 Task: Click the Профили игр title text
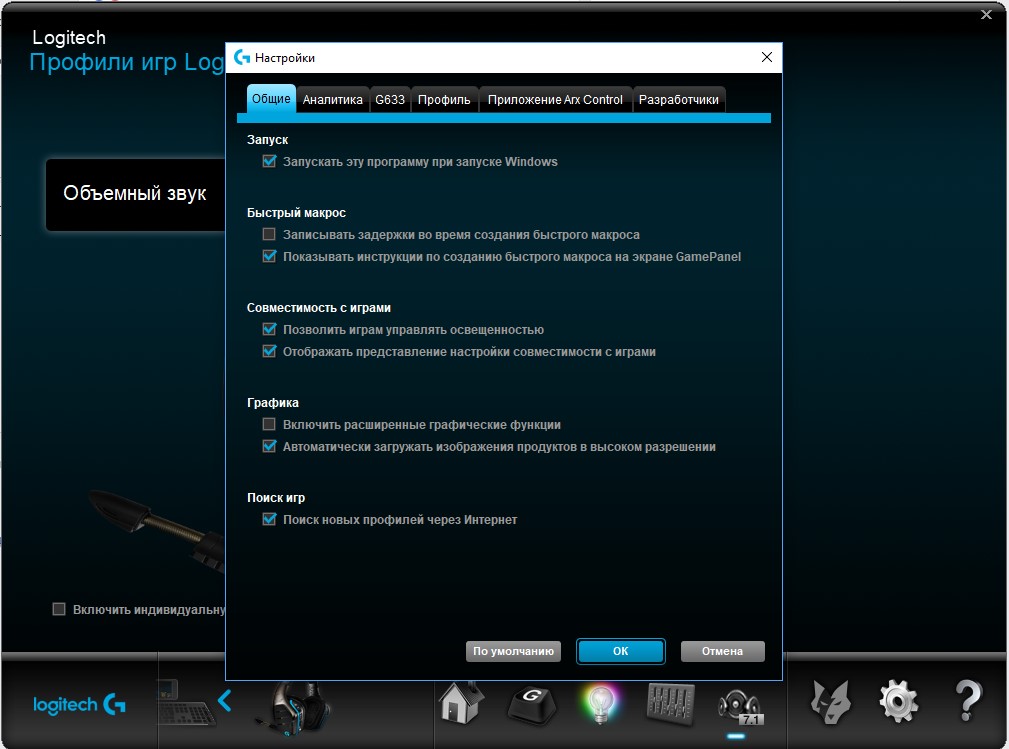(x=127, y=62)
